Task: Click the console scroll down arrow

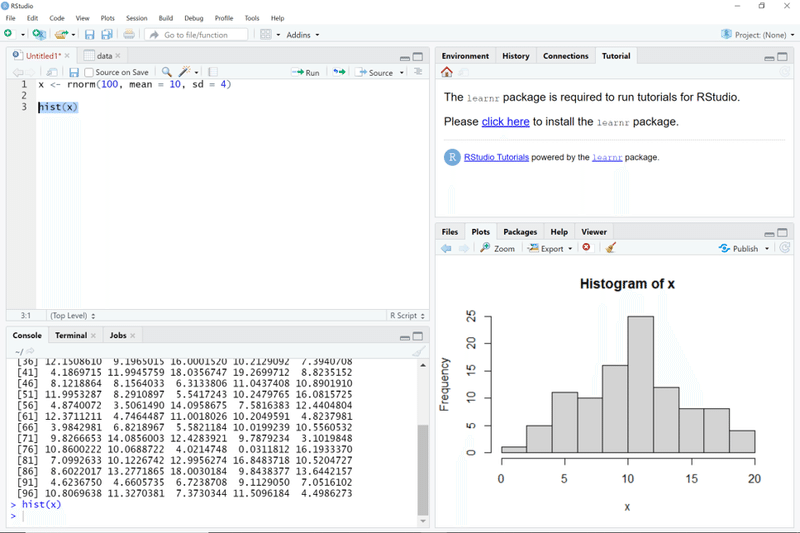Action: pos(423,521)
